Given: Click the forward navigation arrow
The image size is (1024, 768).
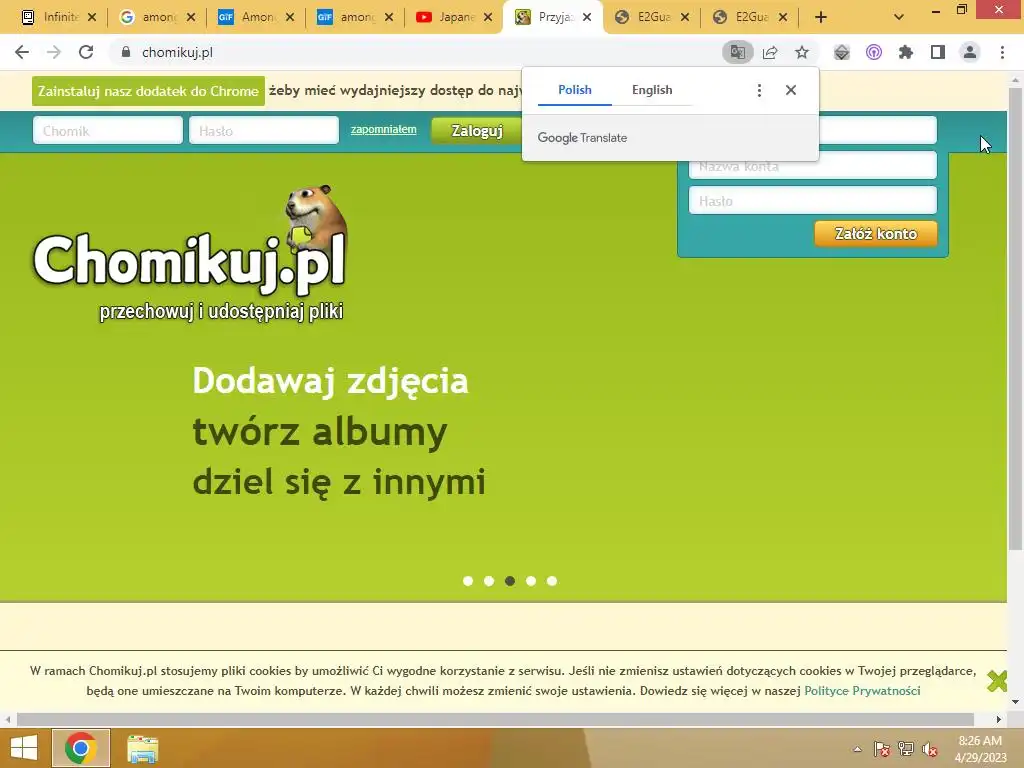Looking at the screenshot, I should (x=54, y=52).
